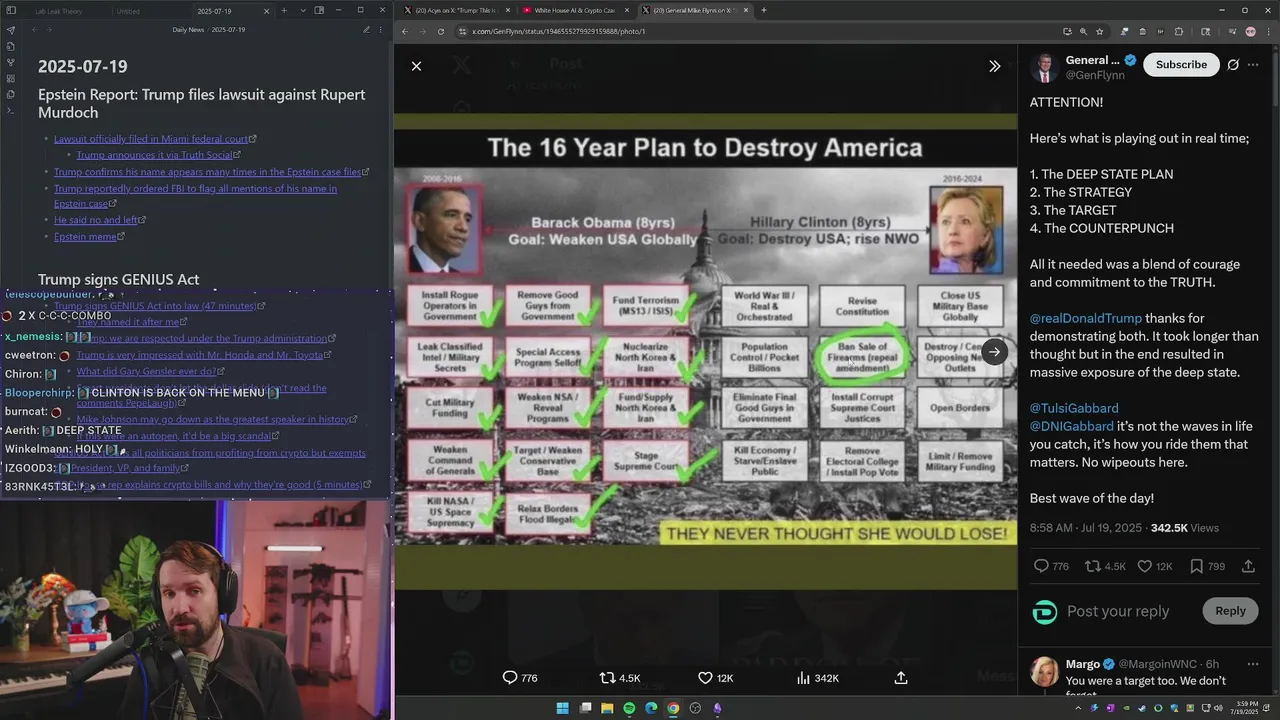Open the Epstein meme link
The image size is (1280, 720).
pos(85,237)
